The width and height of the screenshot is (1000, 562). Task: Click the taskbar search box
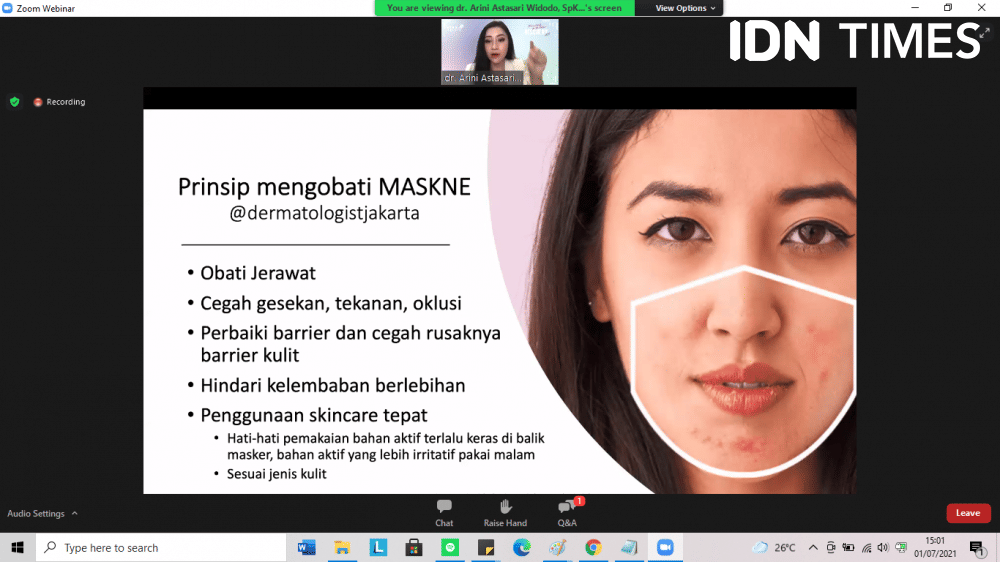coord(160,548)
